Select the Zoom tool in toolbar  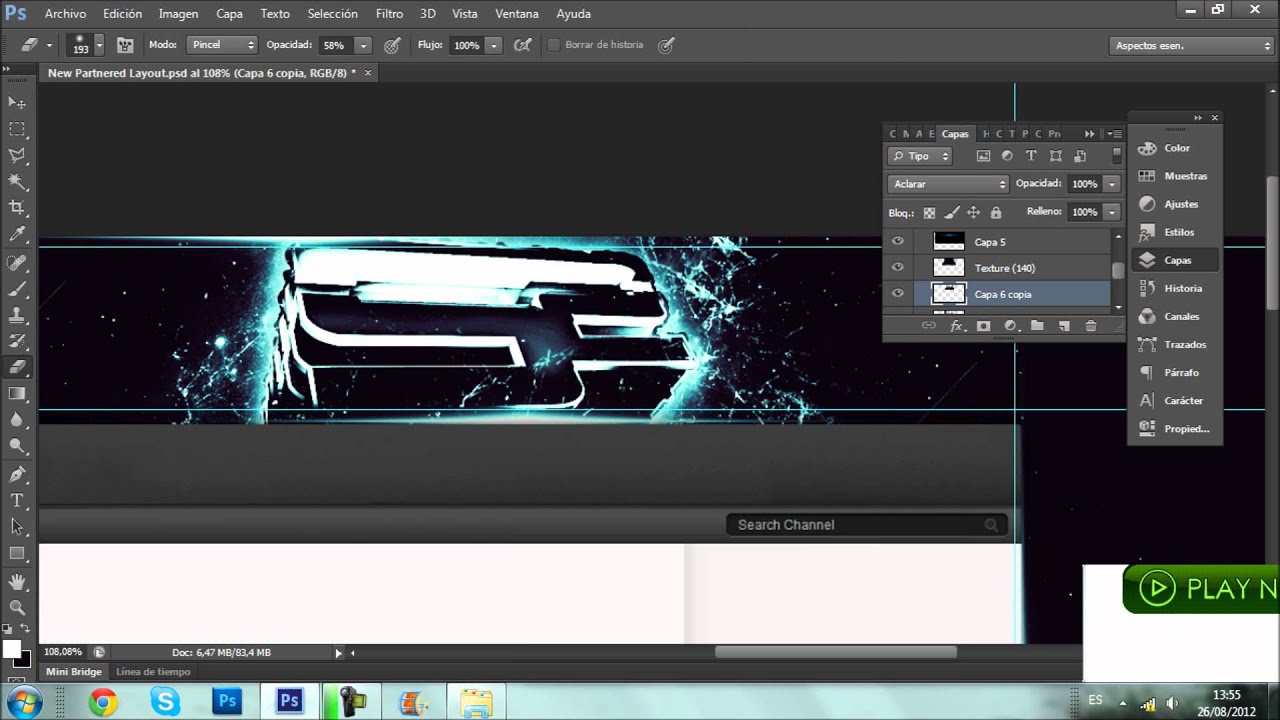tap(17, 607)
